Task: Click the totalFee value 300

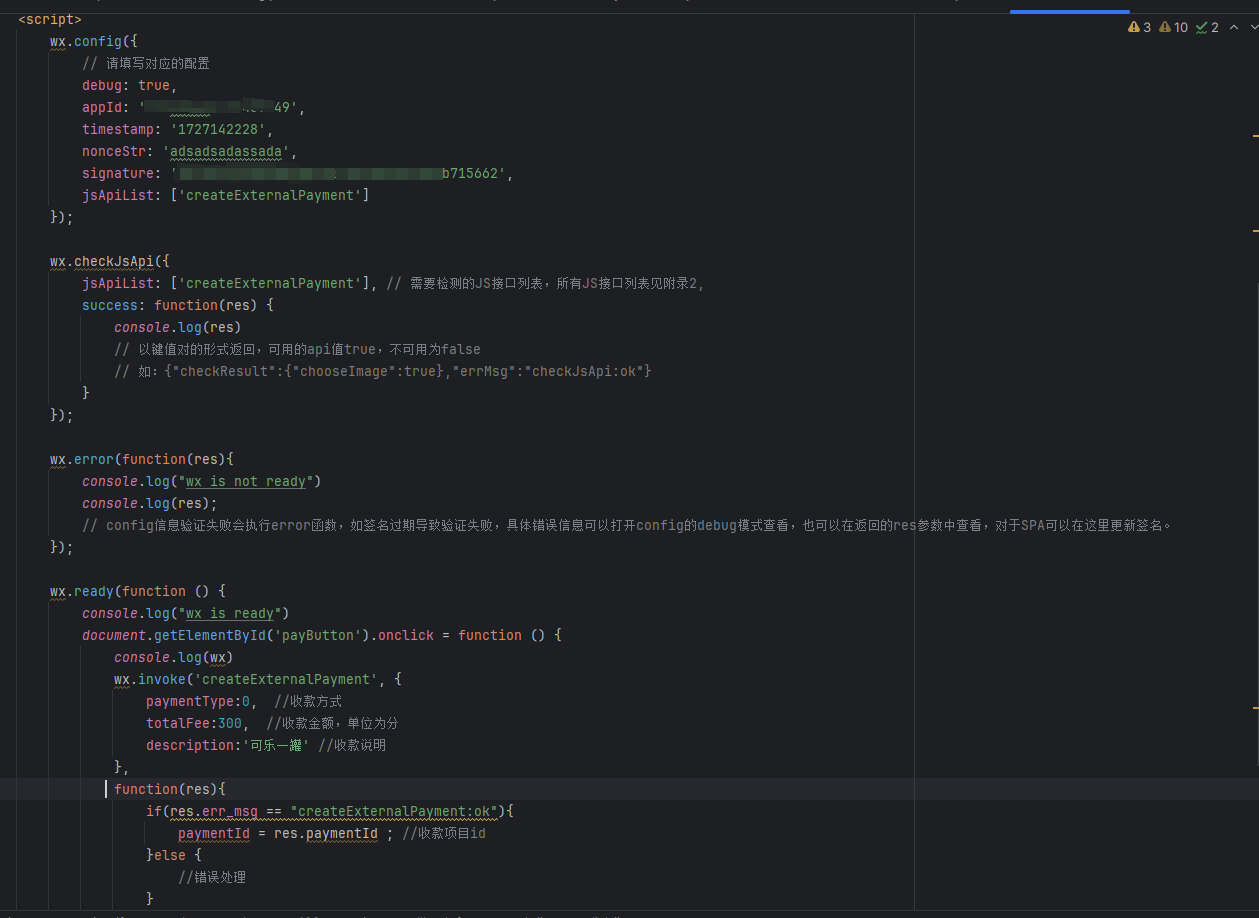Action: pos(230,723)
